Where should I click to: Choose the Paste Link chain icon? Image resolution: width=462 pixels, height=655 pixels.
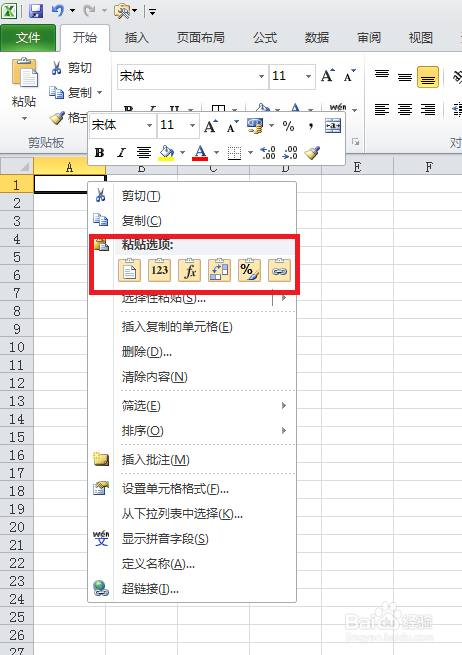click(x=279, y=270)
